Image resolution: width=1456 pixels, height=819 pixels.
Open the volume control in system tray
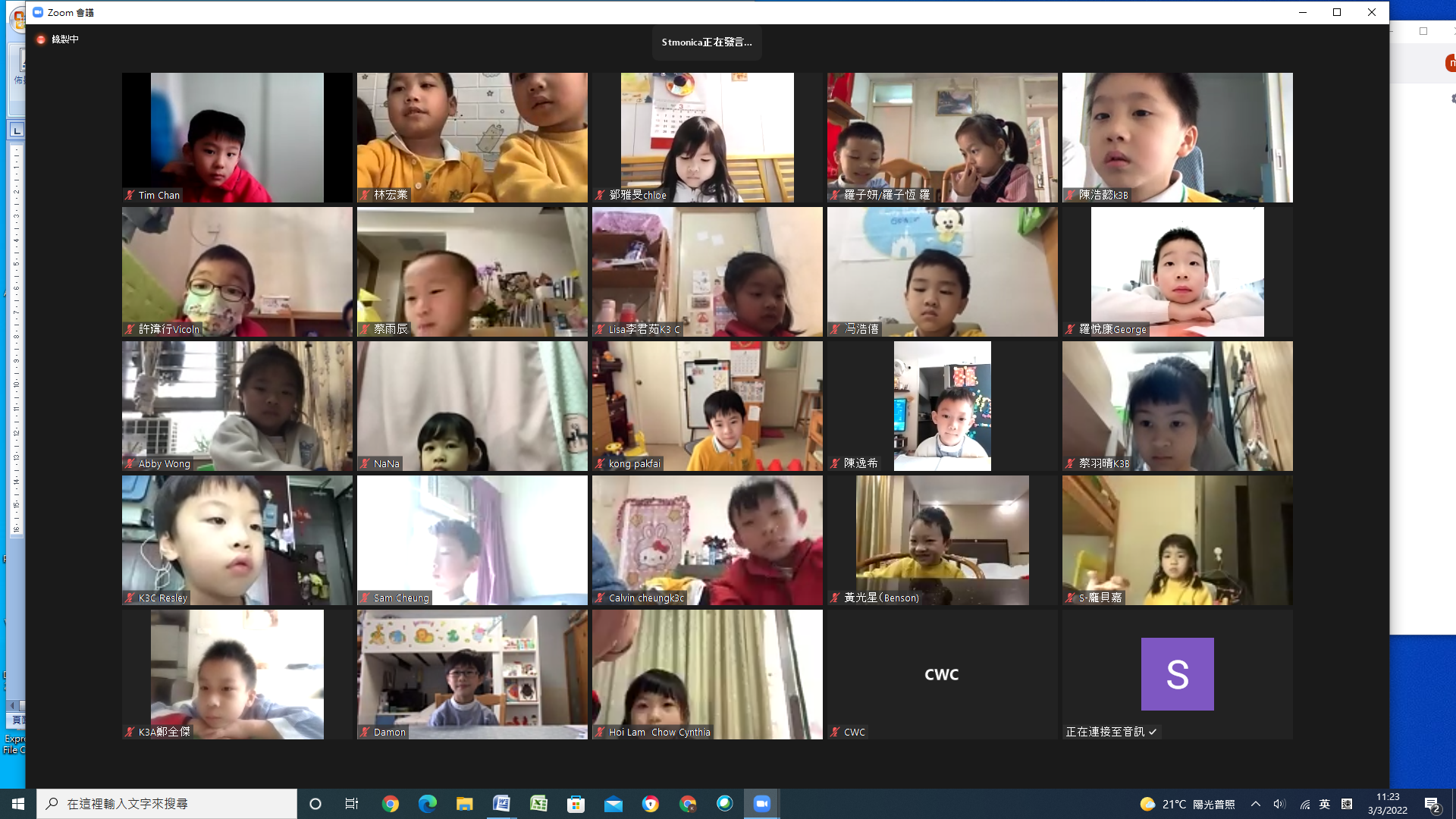pyautogui.click(x=1279, y=804)
